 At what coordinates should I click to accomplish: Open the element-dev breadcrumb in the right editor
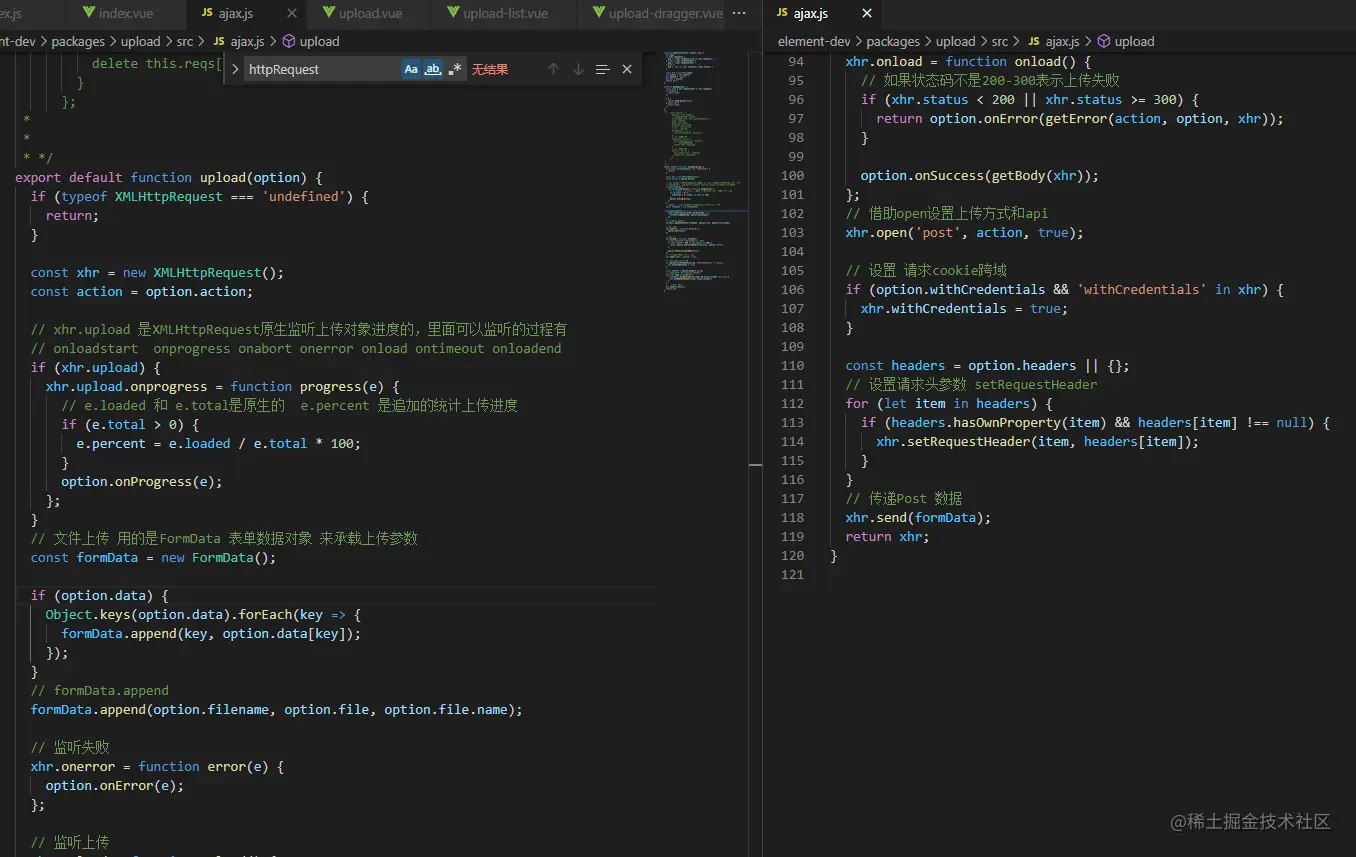(x=814, y=41)
